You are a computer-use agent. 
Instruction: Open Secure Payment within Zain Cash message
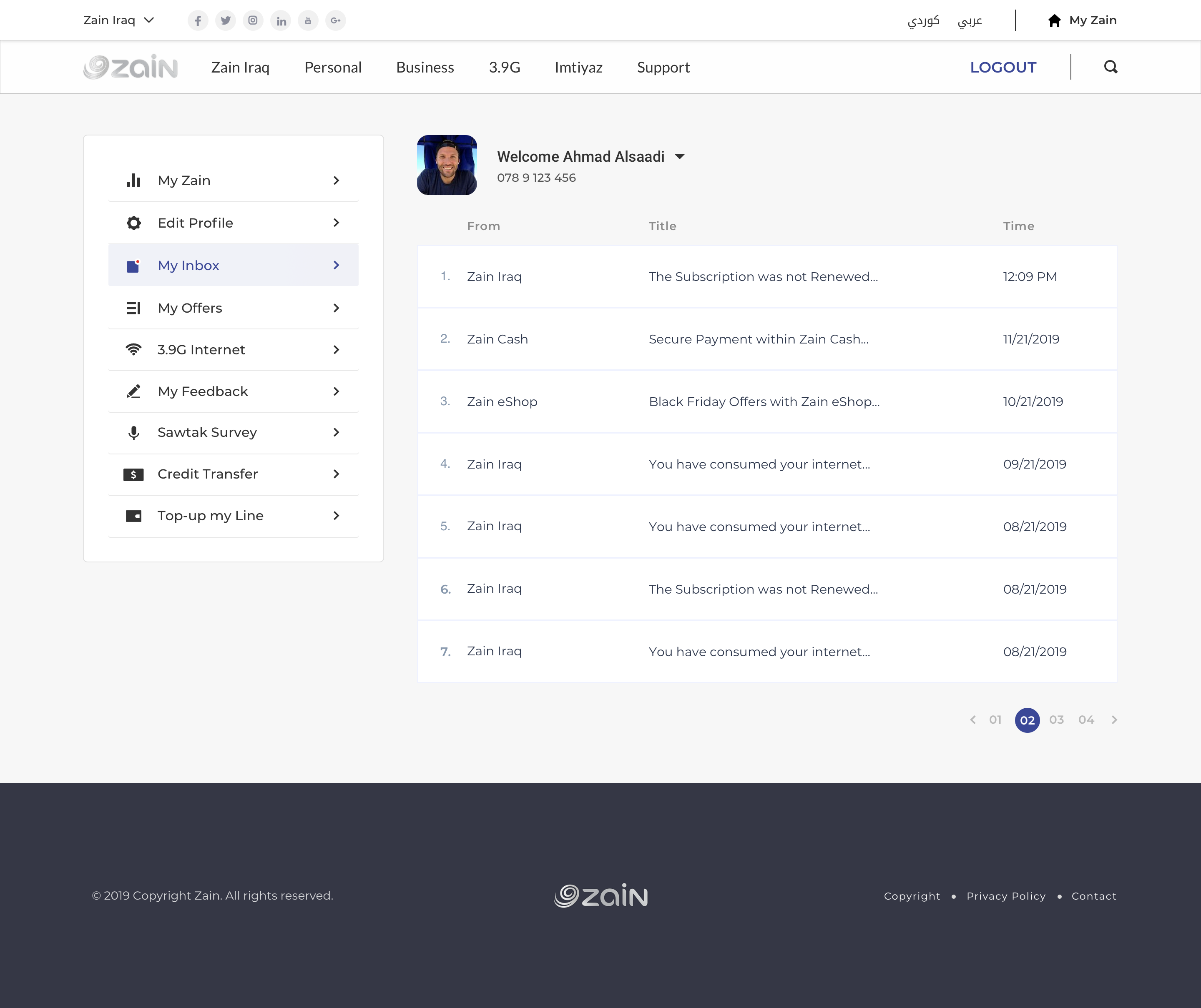[x=767, y=339]
